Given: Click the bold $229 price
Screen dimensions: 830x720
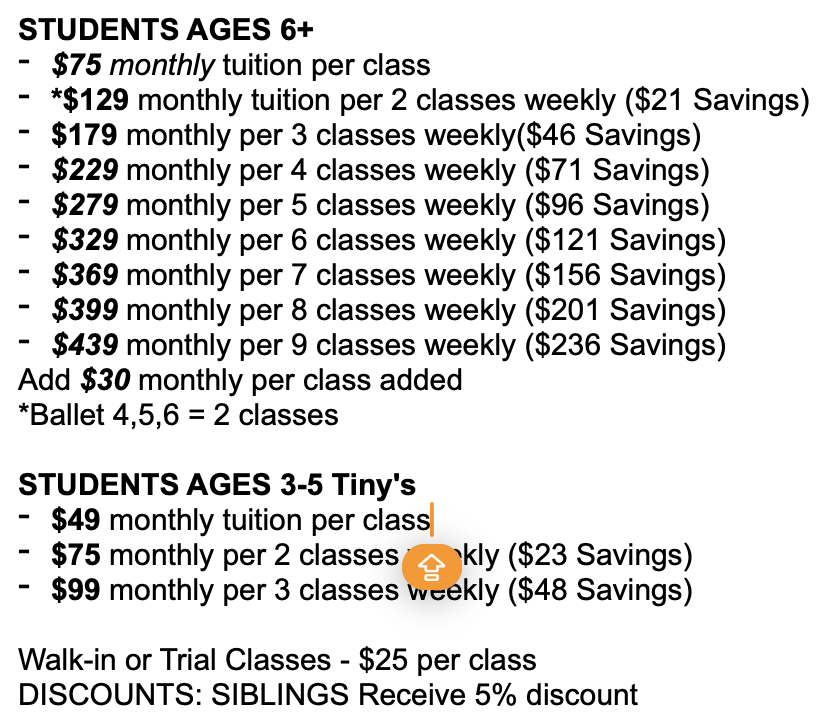Looking at the screenshot, I should click(85, 170).
